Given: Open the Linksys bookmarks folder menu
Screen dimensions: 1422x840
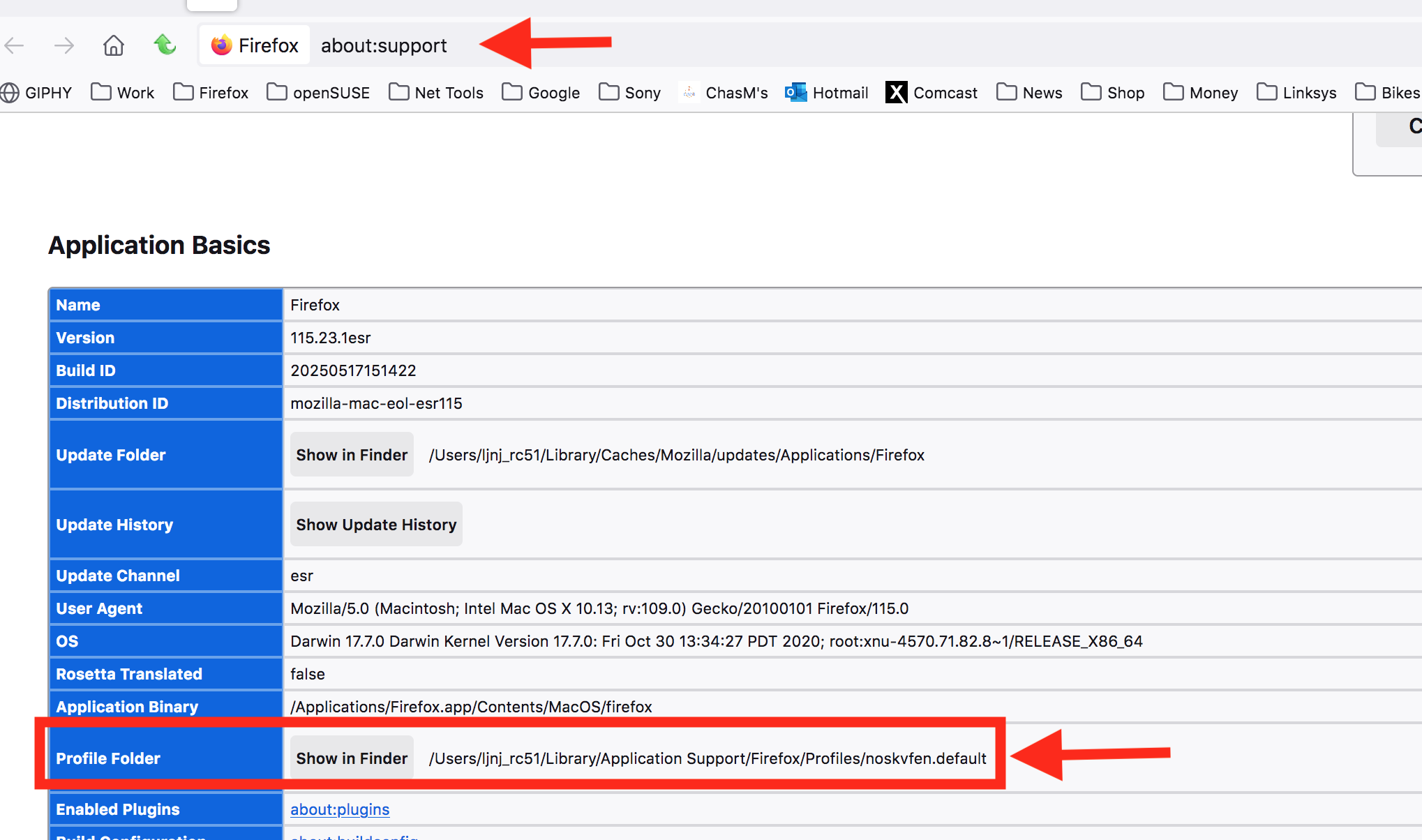Looking at the screenshot, I should (1296, 93).
